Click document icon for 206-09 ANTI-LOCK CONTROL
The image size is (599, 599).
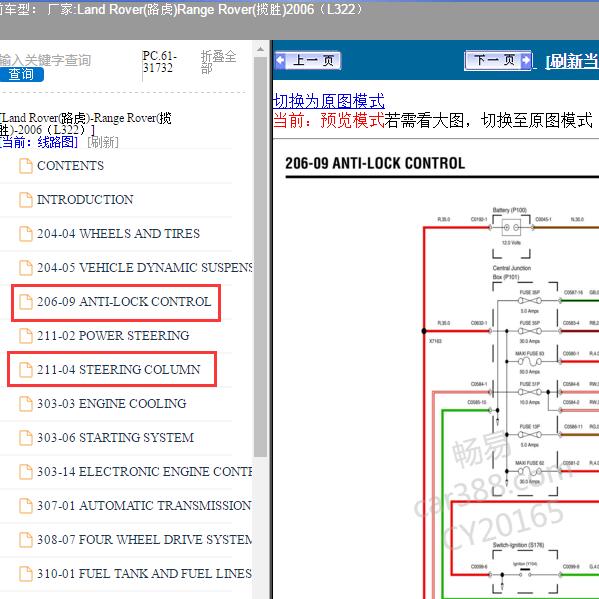26,302
